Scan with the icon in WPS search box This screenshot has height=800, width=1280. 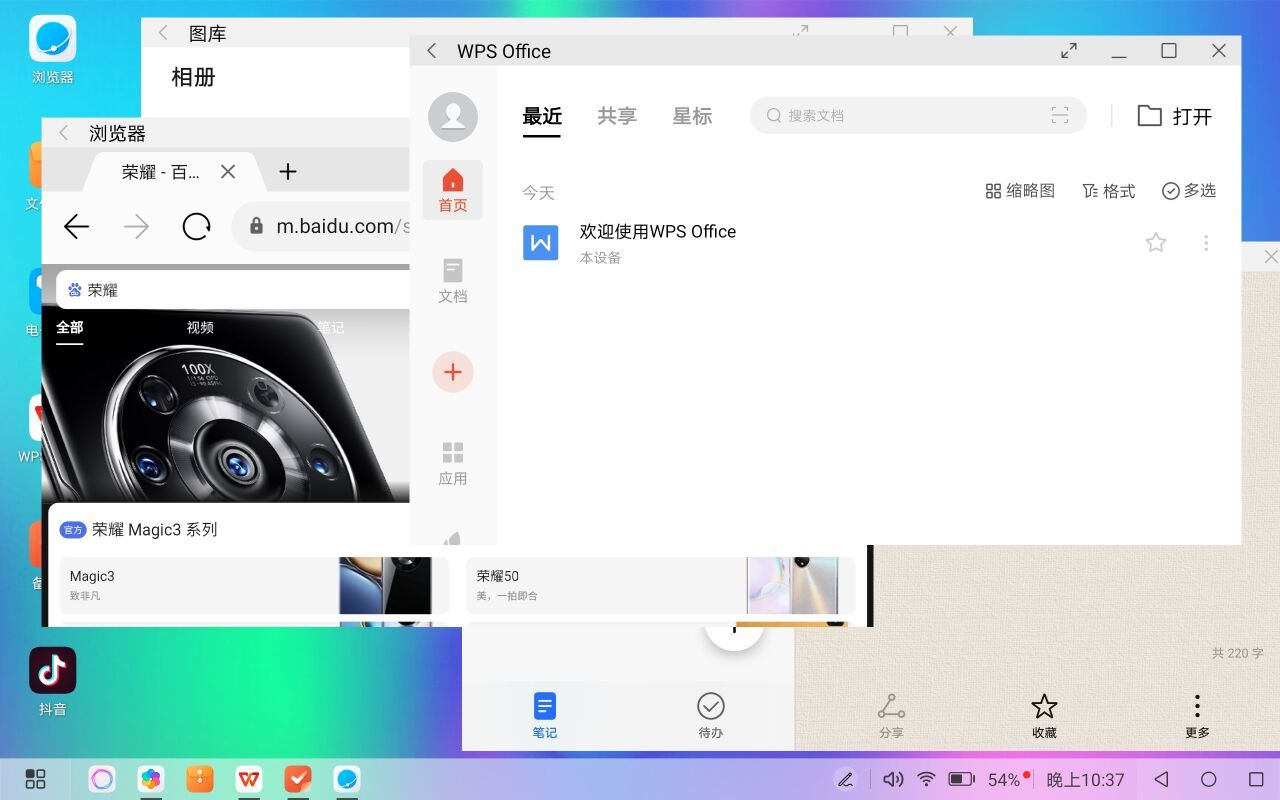(1060, 115)
